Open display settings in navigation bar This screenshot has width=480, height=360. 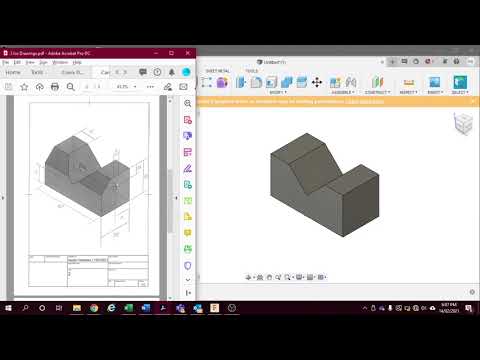tap(299, 277)
